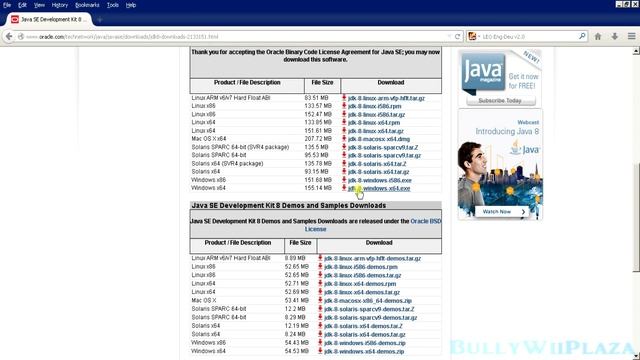Open the Bookmarks menu
Image resolution: width=640 pixels, height=360 pixels.
click(87, 5)
